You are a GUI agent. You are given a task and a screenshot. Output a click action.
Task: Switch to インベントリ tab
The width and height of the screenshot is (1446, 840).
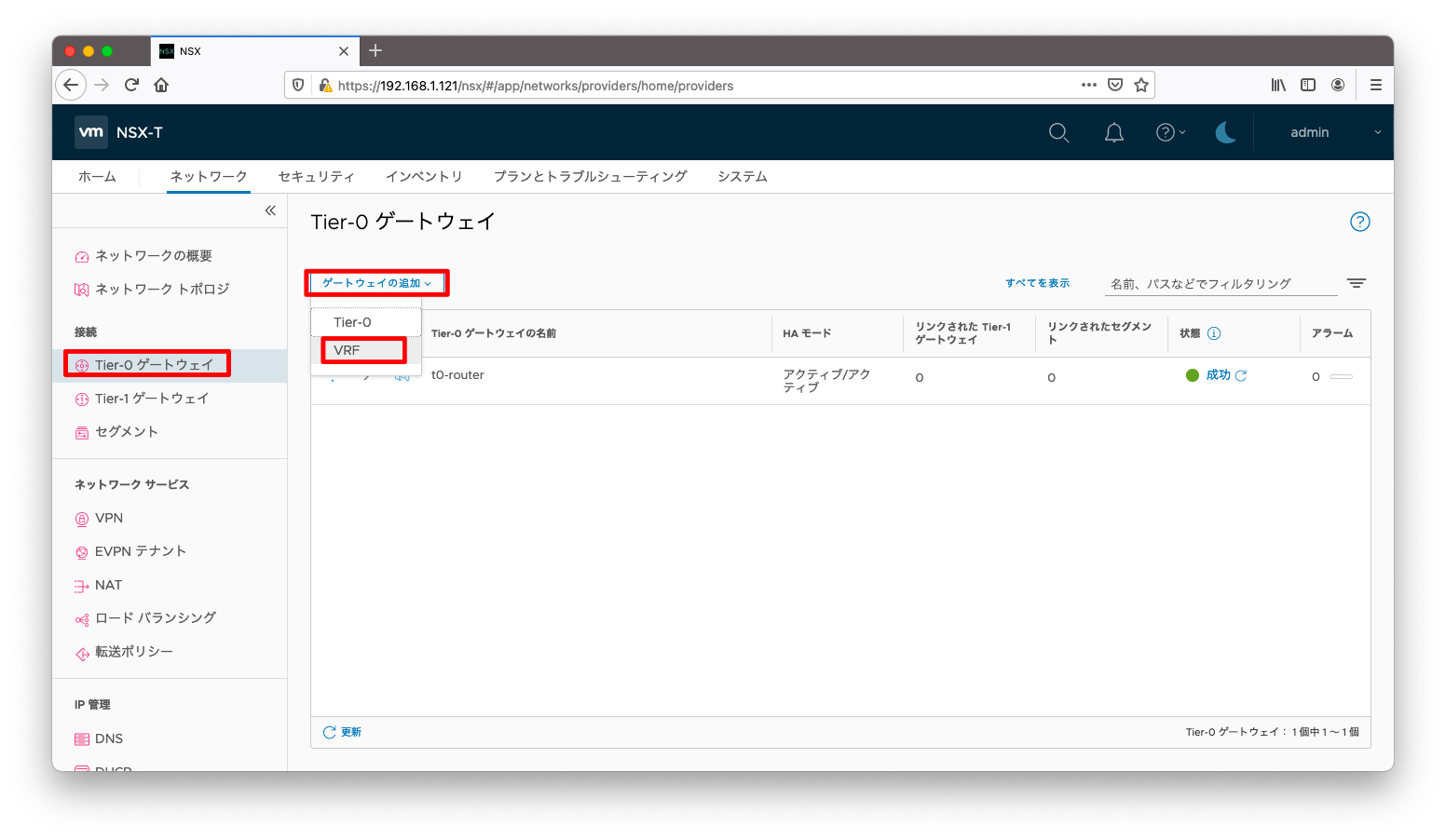[x=424, y=177]
